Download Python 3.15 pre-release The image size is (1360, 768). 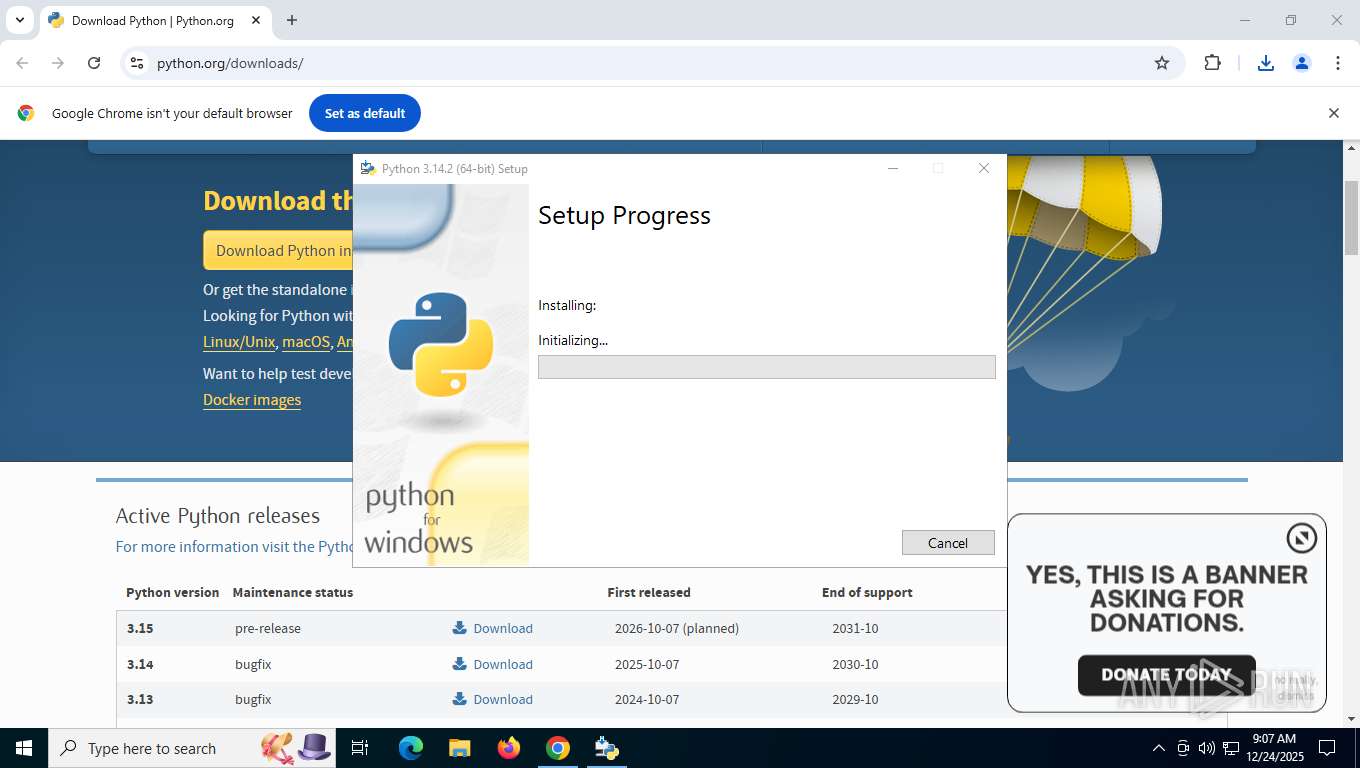[x=503, y=628]
